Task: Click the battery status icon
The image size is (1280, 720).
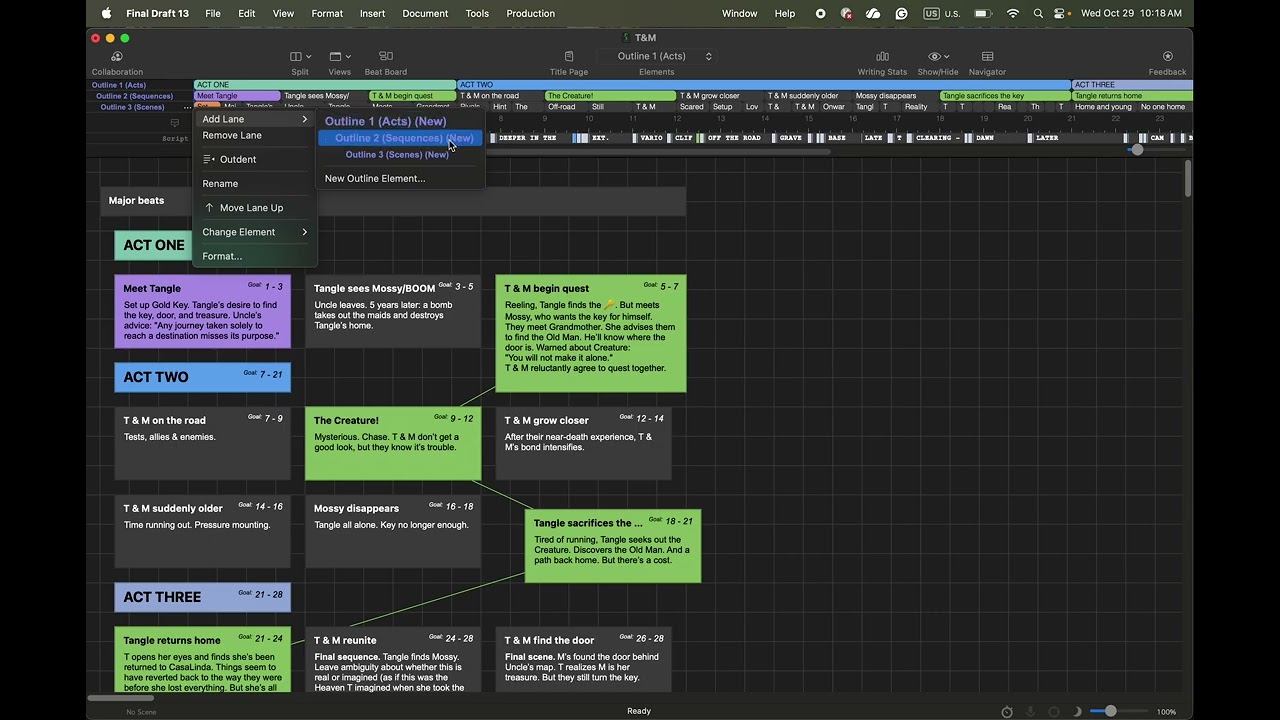Action: [982, 13]
